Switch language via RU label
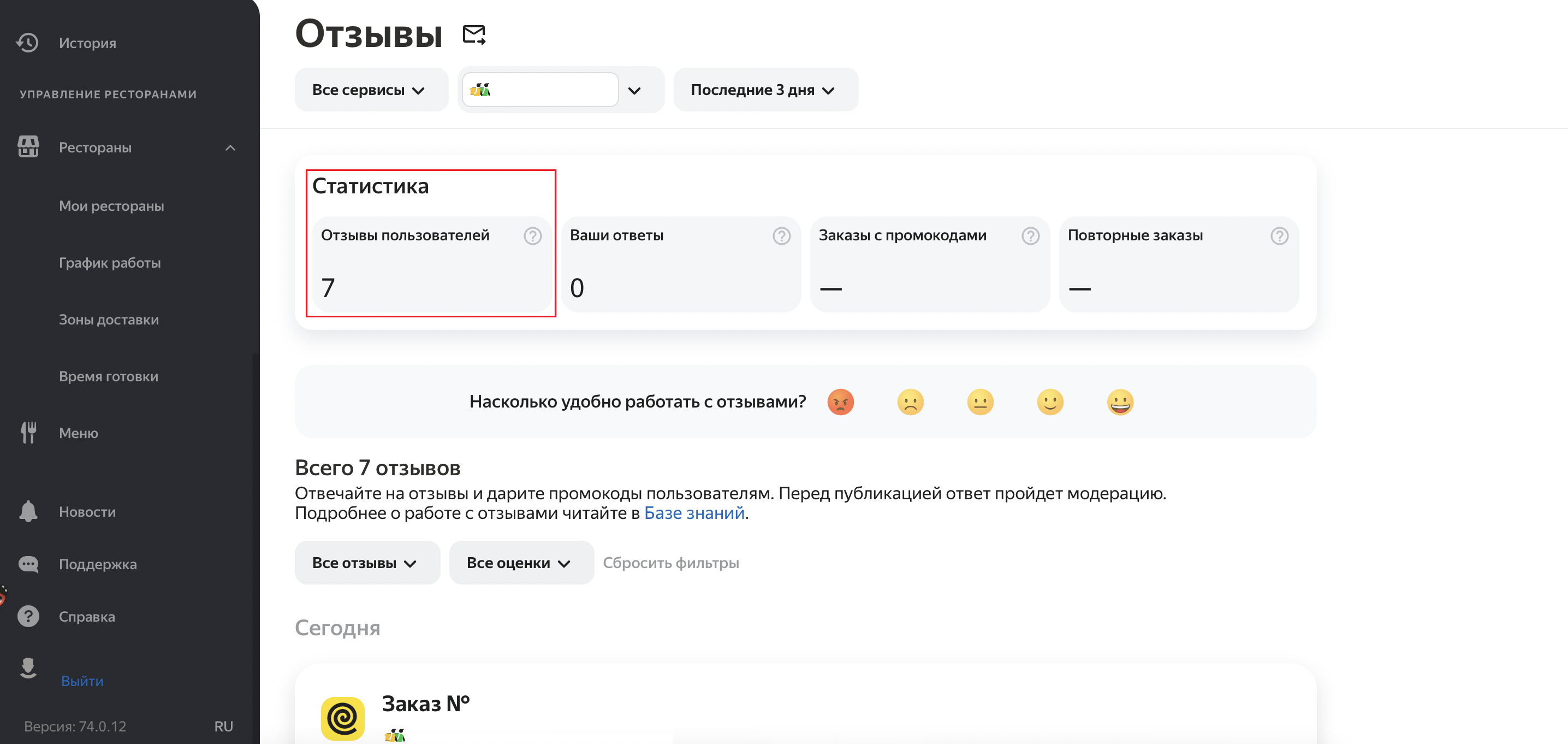The width and height of the screenshot is (1568, 744). click(223, 726)
